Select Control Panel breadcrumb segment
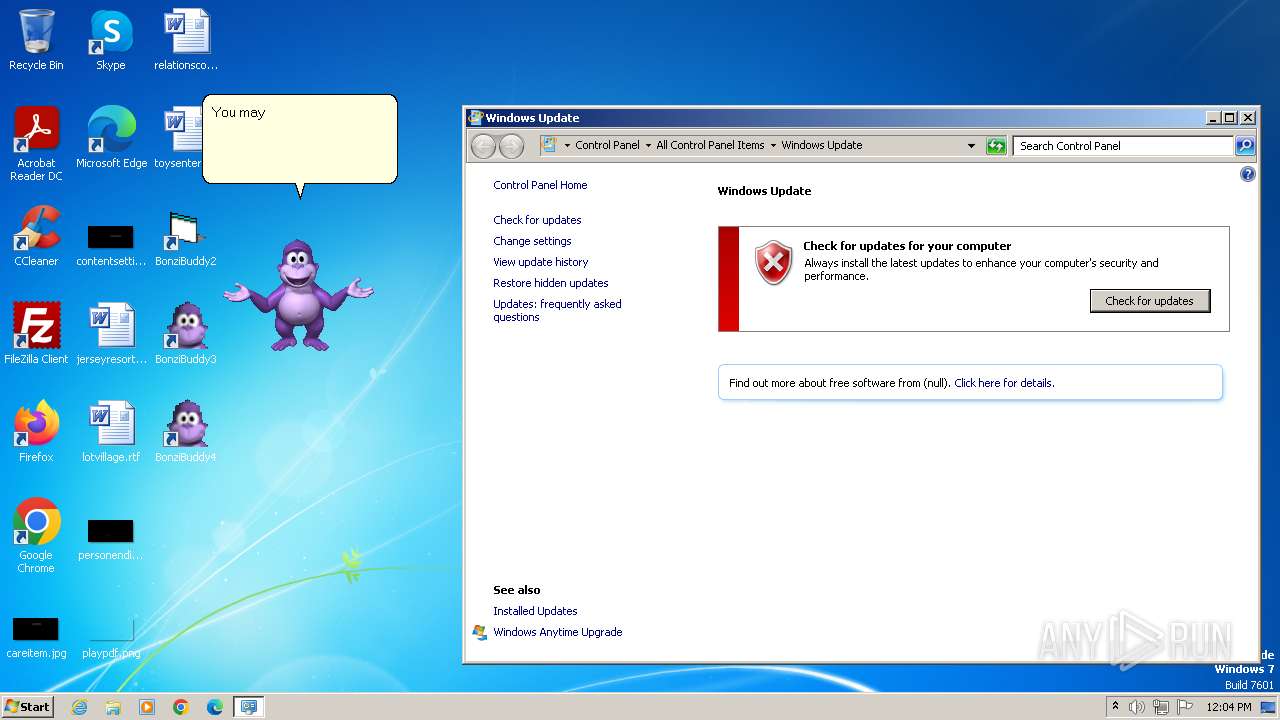 (607, 145)
